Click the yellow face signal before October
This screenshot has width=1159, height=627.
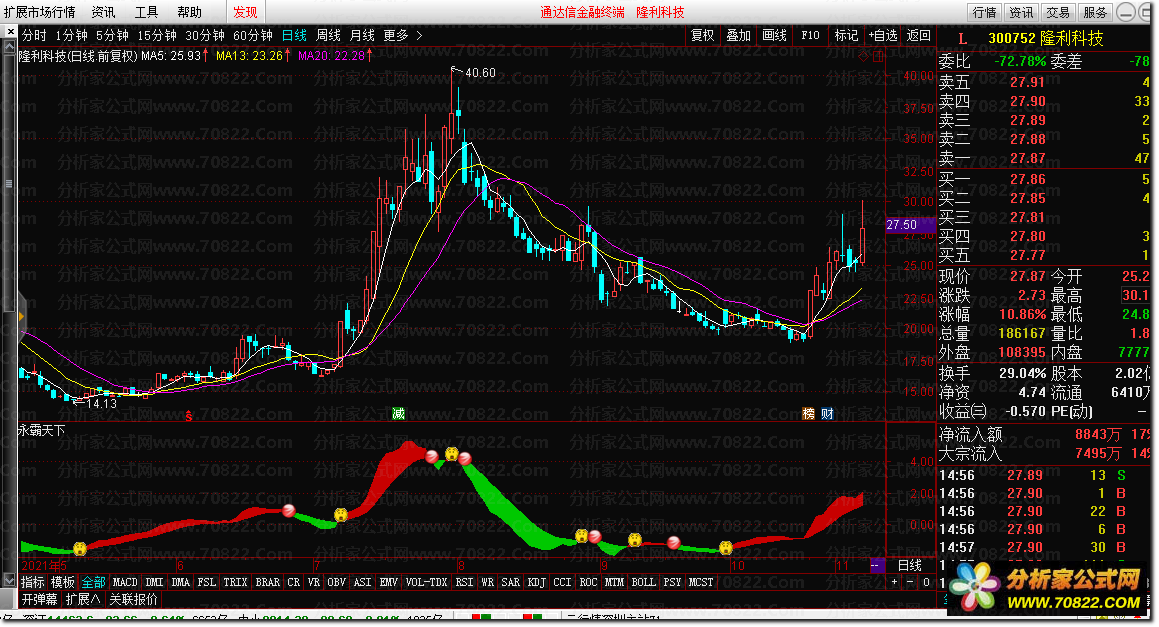(726, 547)
